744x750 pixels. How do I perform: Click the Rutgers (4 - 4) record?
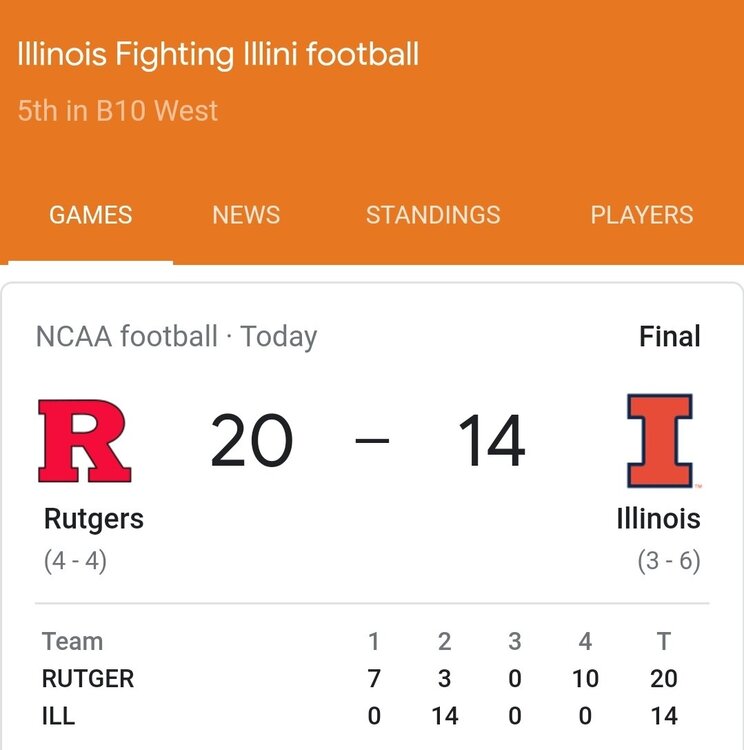75,561
